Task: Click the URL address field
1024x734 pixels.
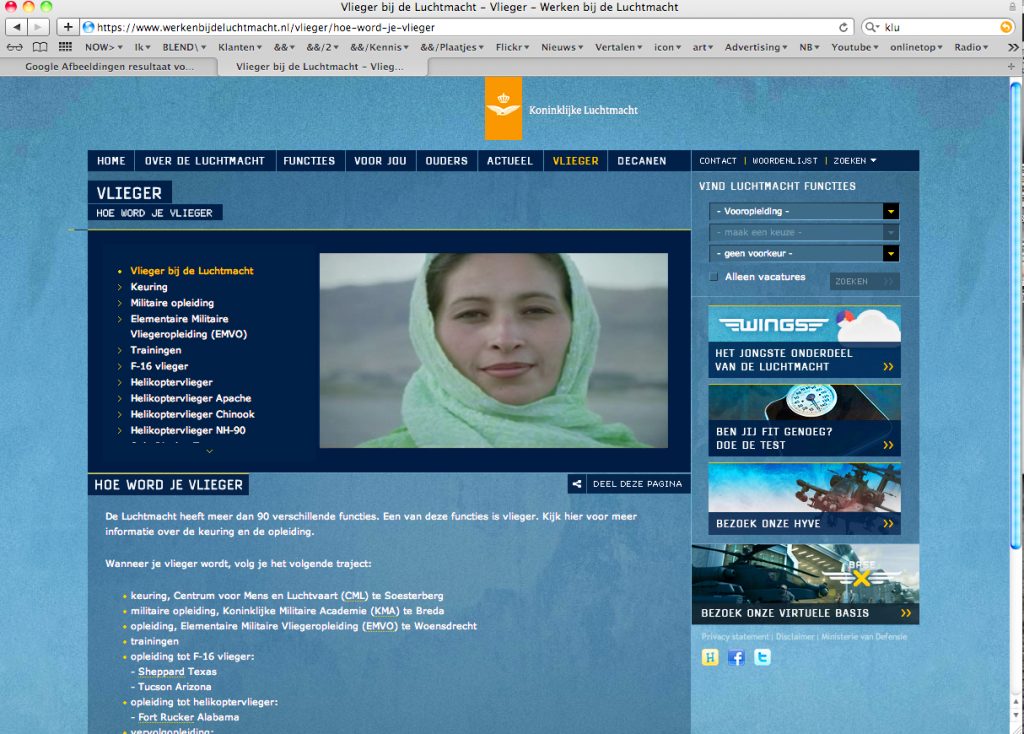Action: click(x=457, y=27)
